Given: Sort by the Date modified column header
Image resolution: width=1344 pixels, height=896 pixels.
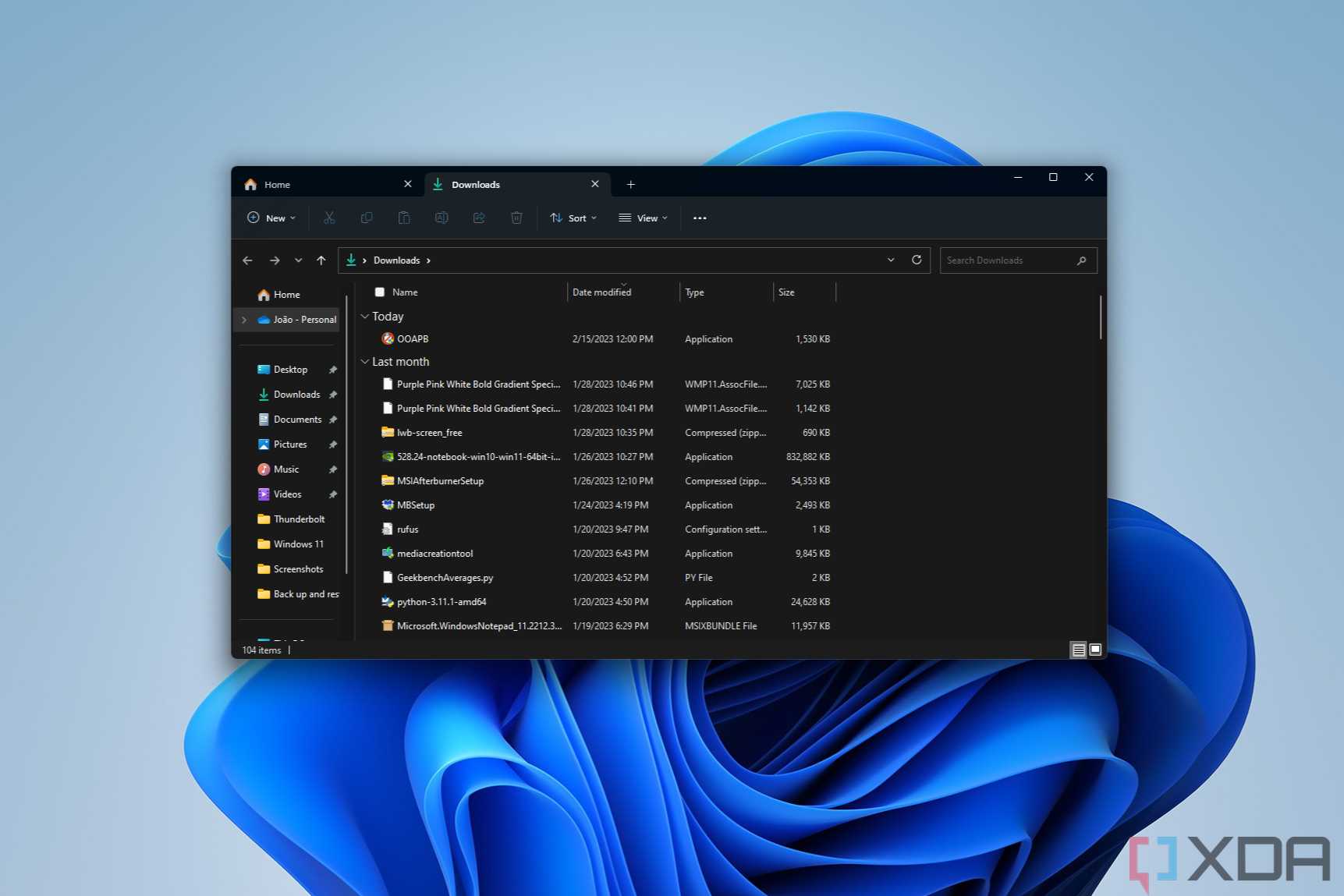Looking at the screenshot, I should (623, 292).
